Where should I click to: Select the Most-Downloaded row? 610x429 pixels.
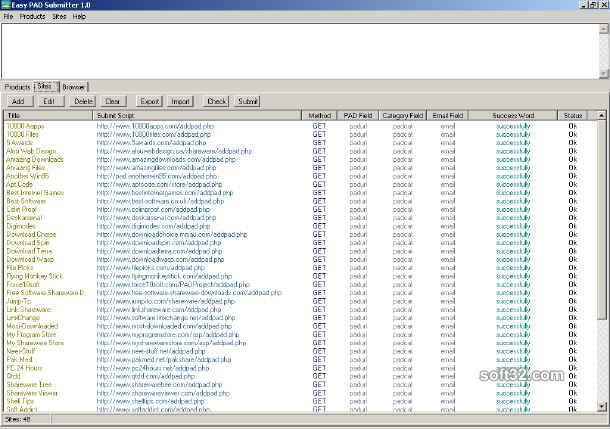[300, 326]
